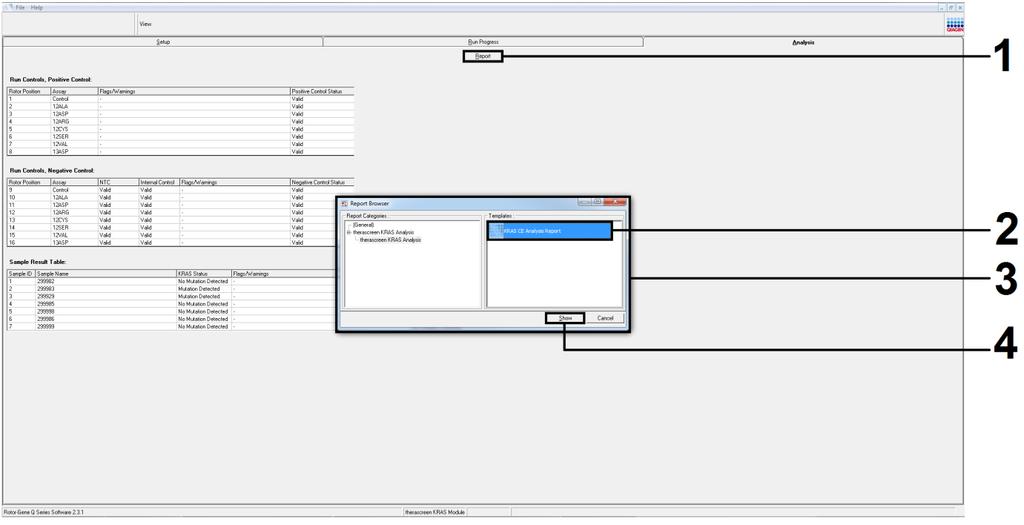Click the KRAS Status column header
Screen dimensions: 1024x525
[203, 274]
